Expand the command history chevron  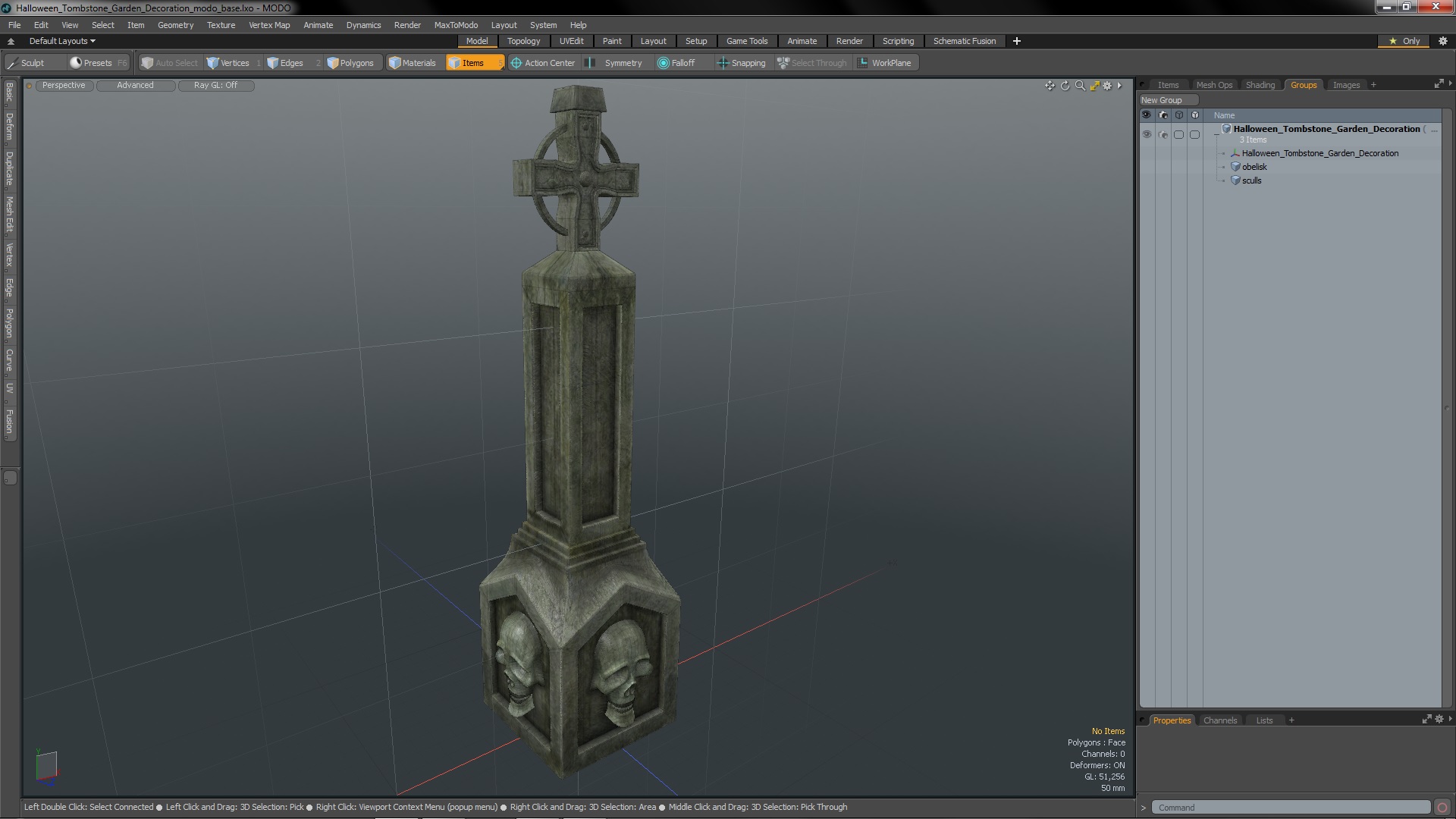pyautogui.click(x=1144, y=808)
